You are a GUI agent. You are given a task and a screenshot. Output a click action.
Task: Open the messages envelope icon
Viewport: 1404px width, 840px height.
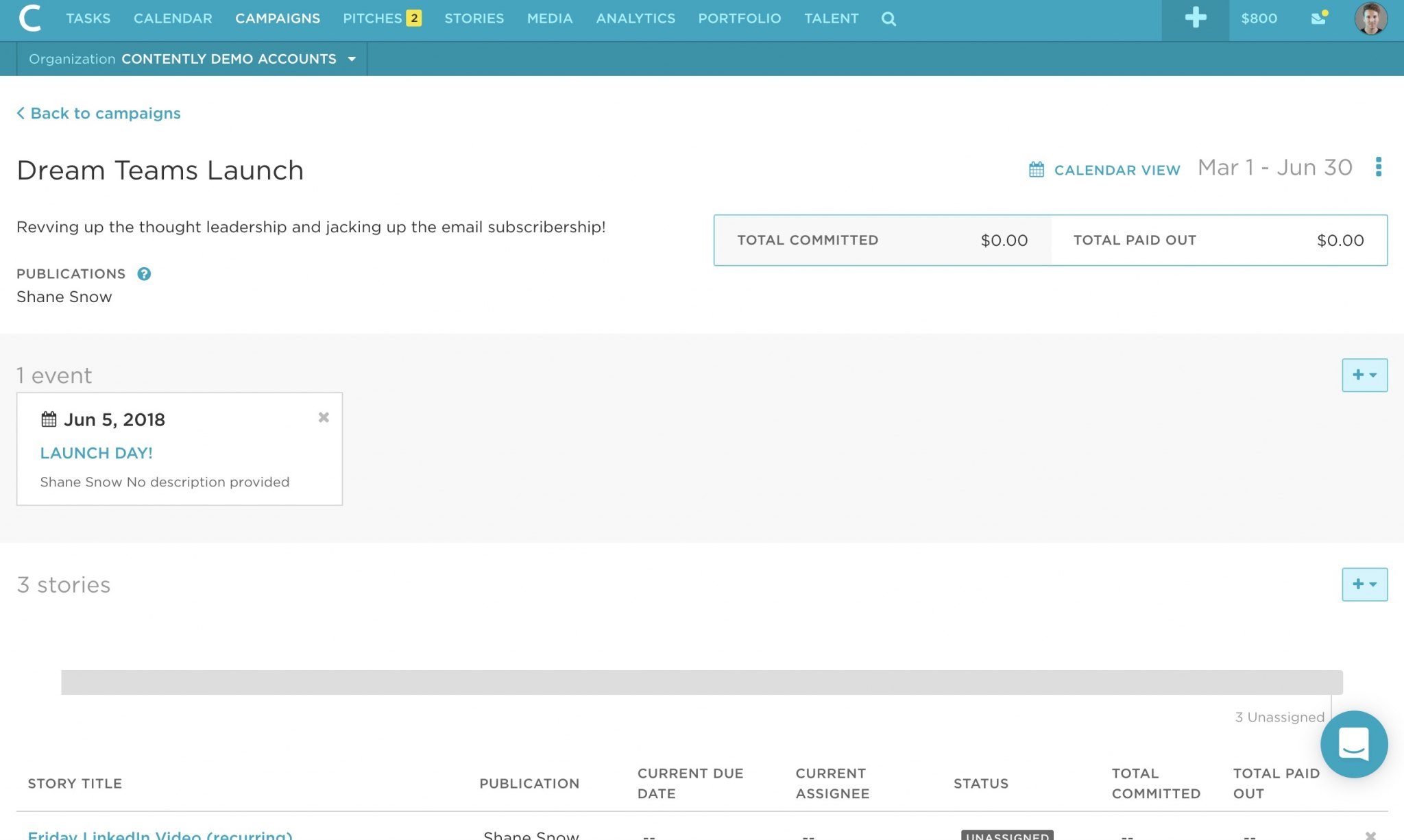pos(1317,18)
